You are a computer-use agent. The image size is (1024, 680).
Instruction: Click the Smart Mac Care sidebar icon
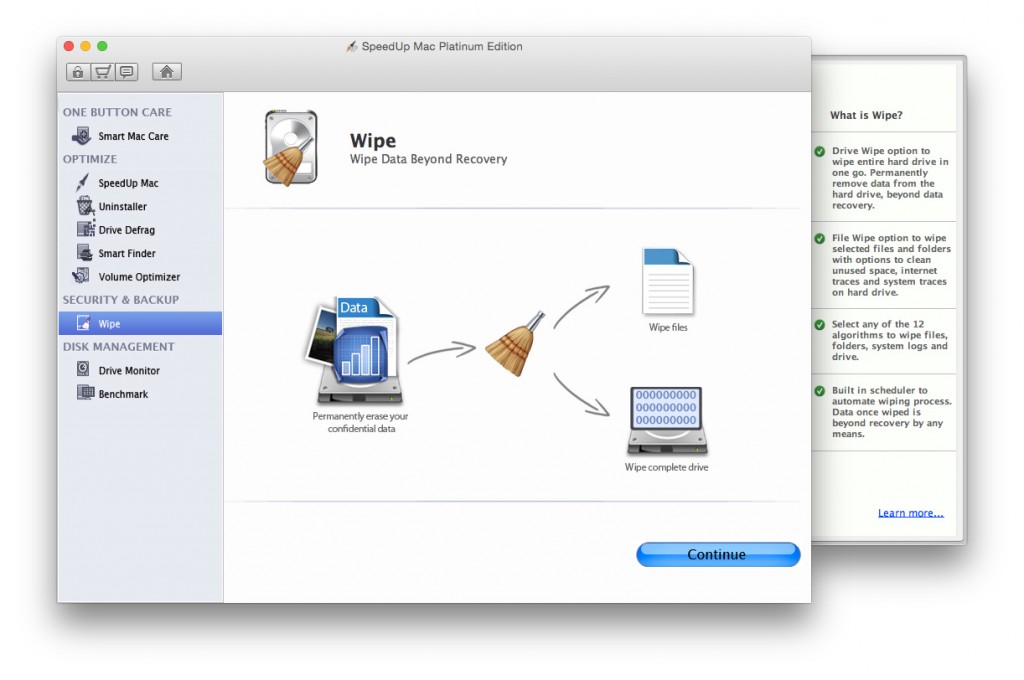click(82, 136)
